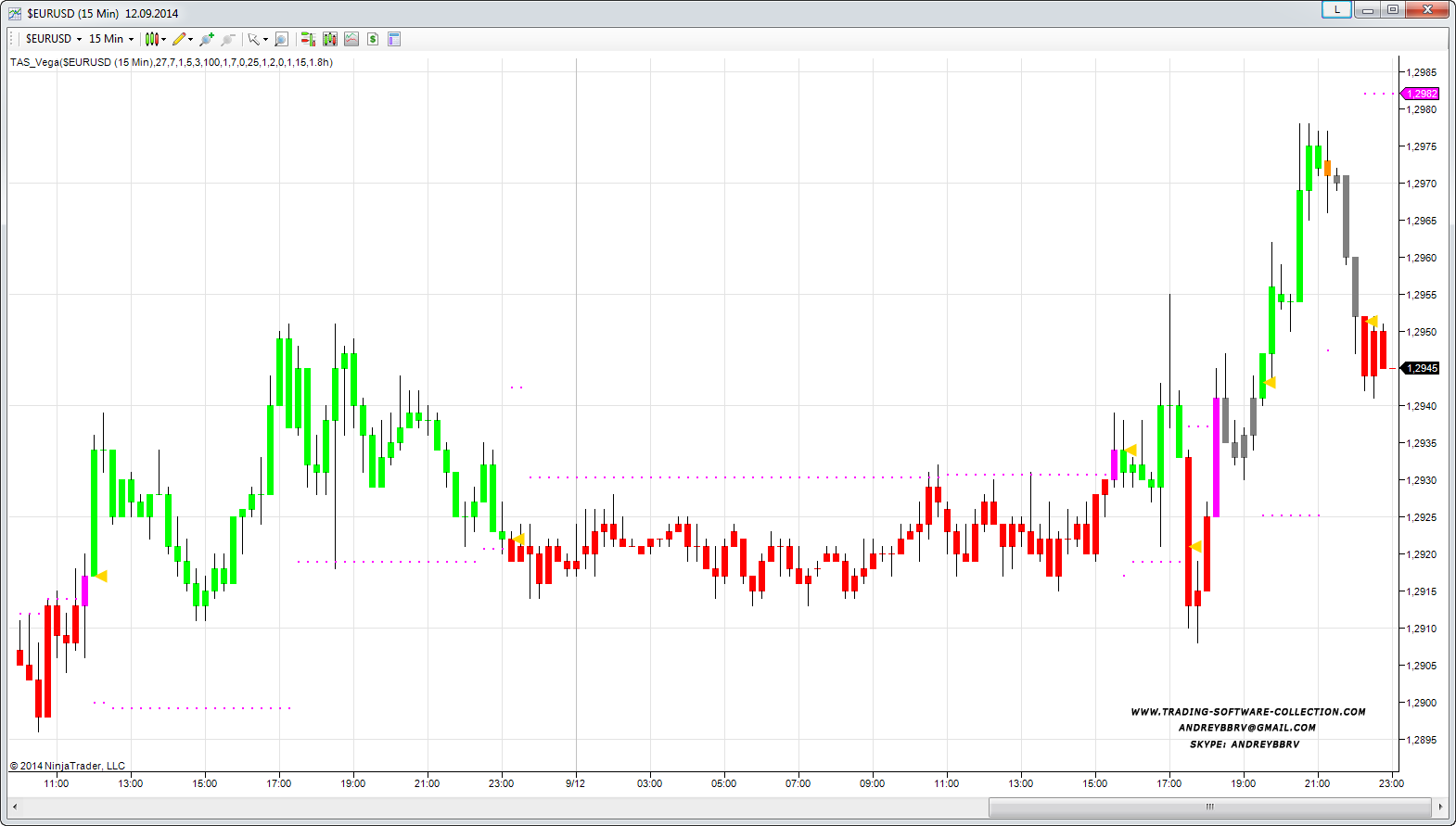Open the chart style candlestick icon

coord(152,39)
